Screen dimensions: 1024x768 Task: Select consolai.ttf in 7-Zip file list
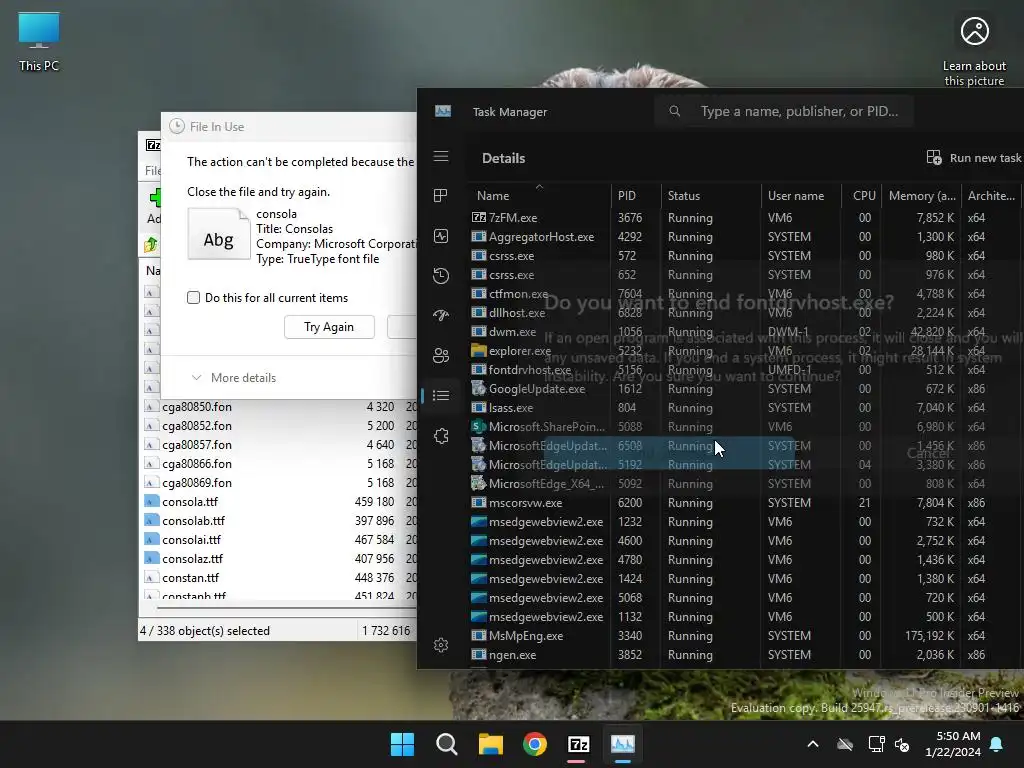(280, 539)
